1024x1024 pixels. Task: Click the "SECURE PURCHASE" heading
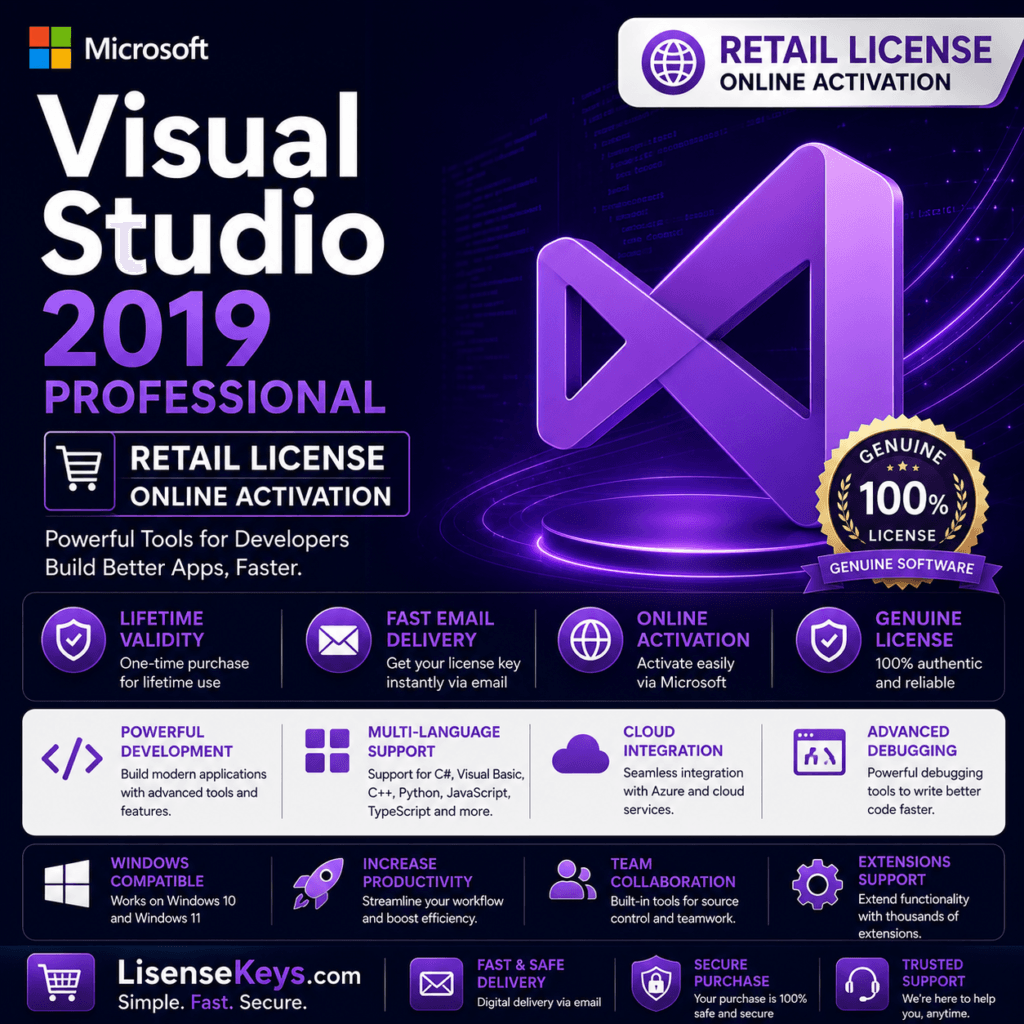click(x=731, y=973)
